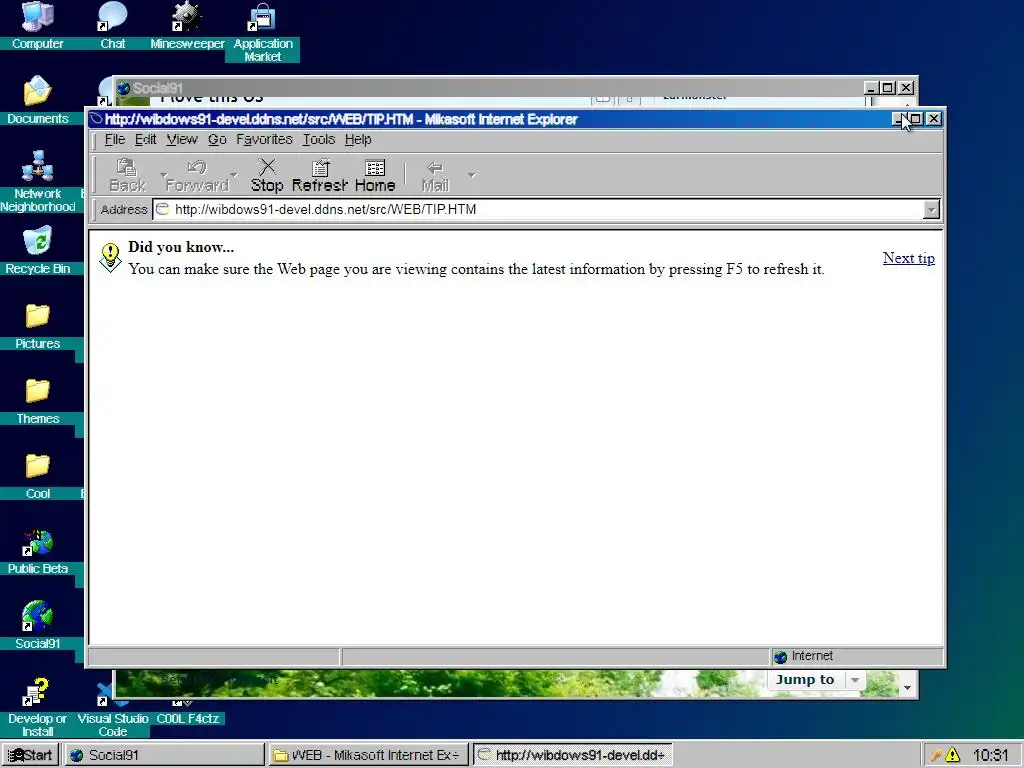Click the Start button

(30, 755)
